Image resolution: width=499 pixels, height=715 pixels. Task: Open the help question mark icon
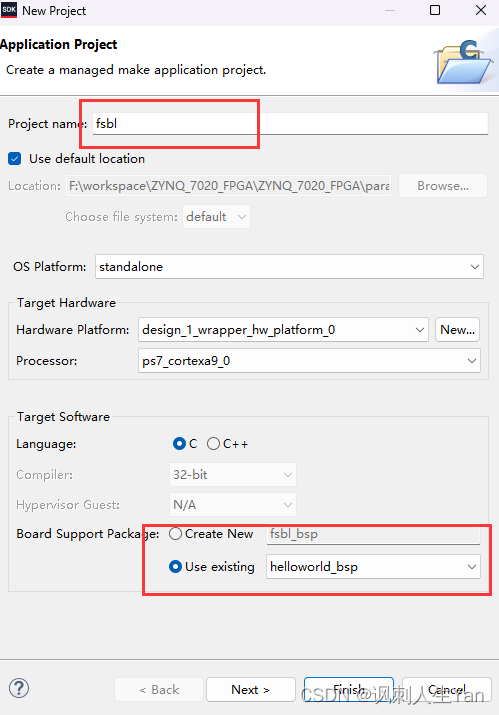click(19, 689)
